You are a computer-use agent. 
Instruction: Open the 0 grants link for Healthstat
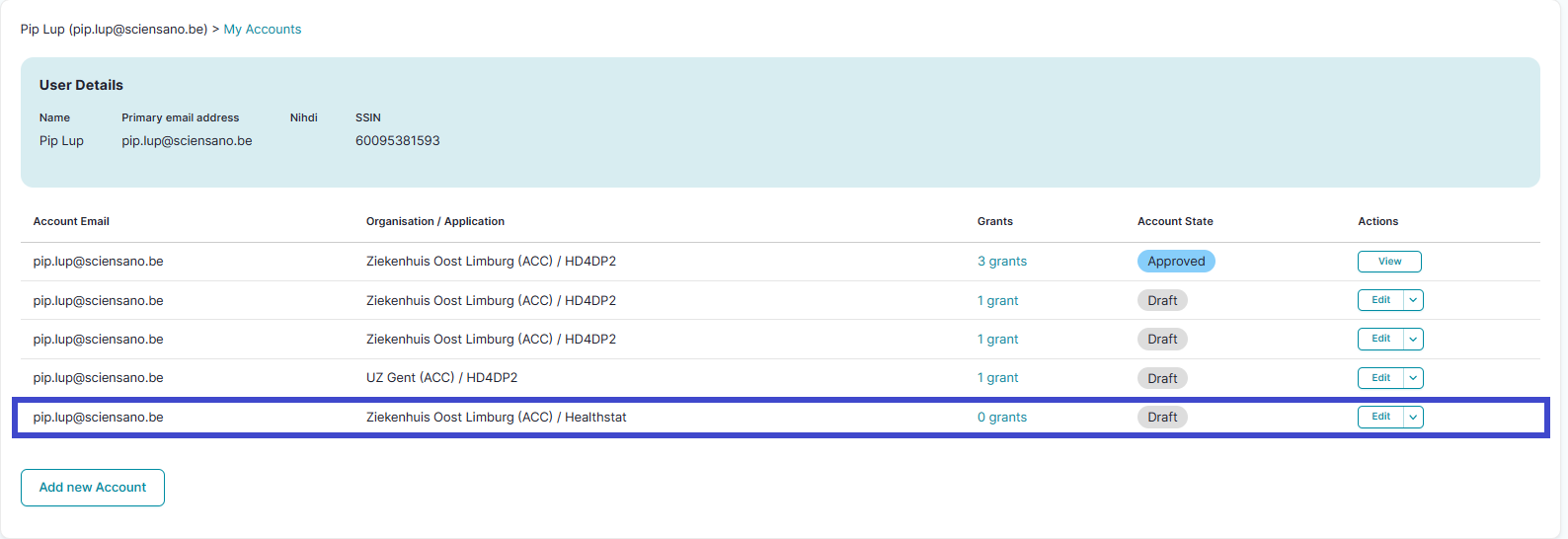1001,418
